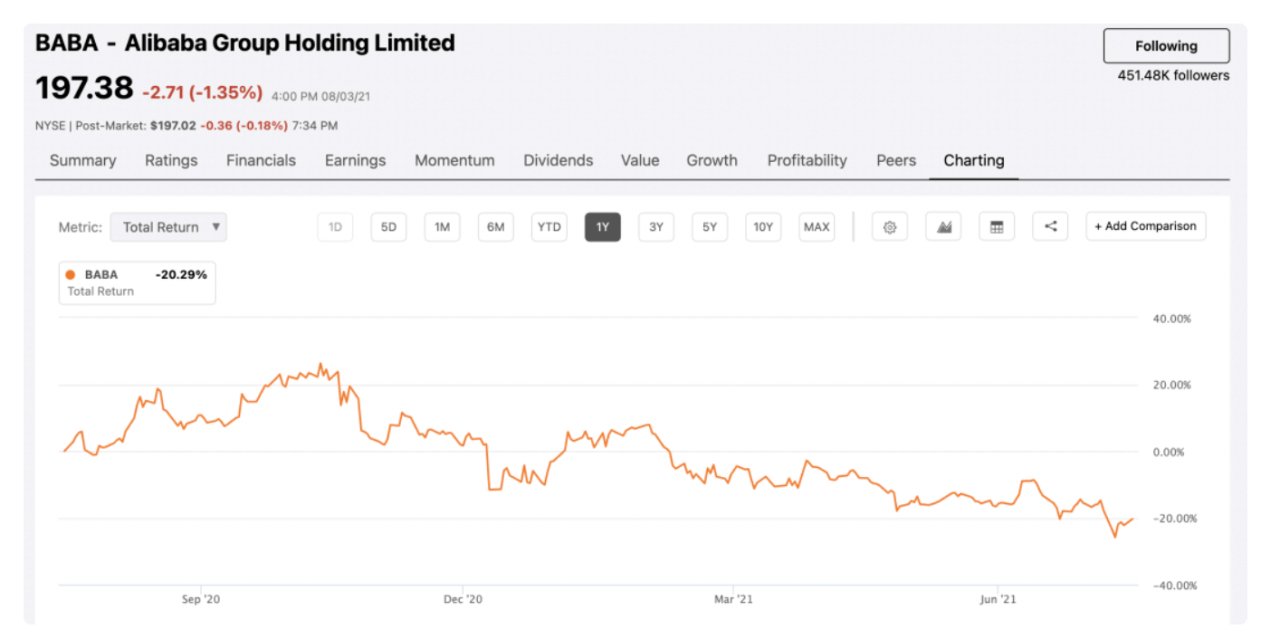Switch to the Dividends tab
1280x639 pixels.
[558, 160]
